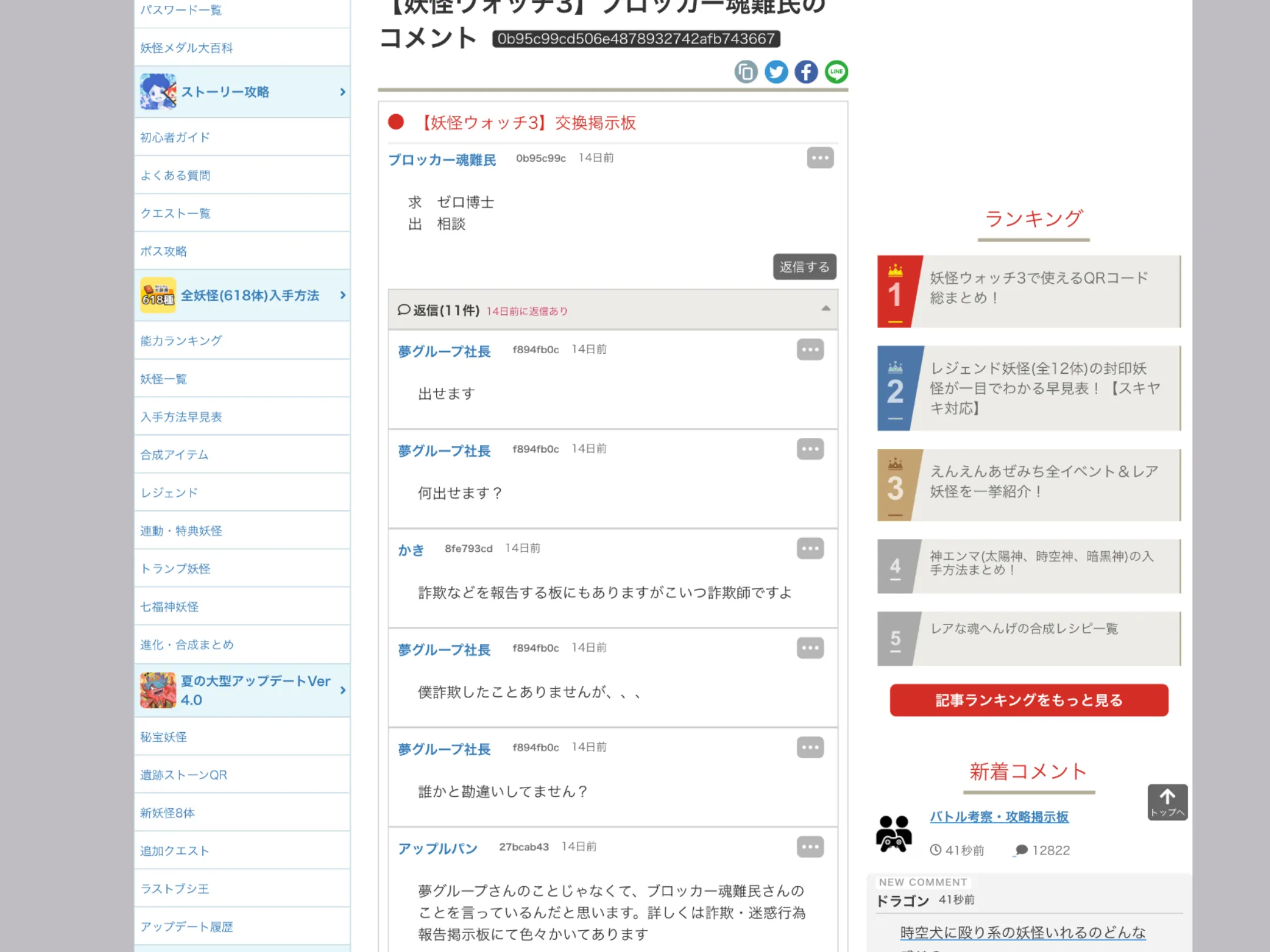1270x952 pixels.
Task: Open options menu for 出せます reply
Action: [x=810, y=350]
